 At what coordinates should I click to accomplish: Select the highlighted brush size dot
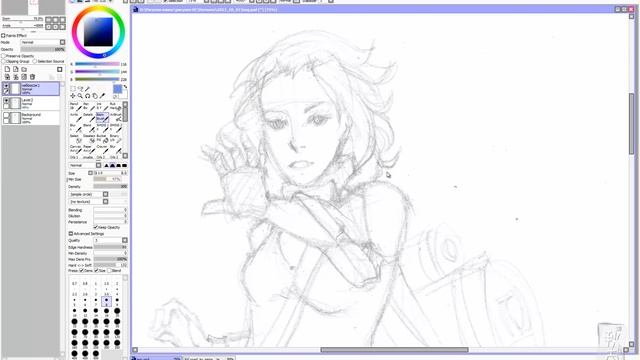(x=107, y=302)
